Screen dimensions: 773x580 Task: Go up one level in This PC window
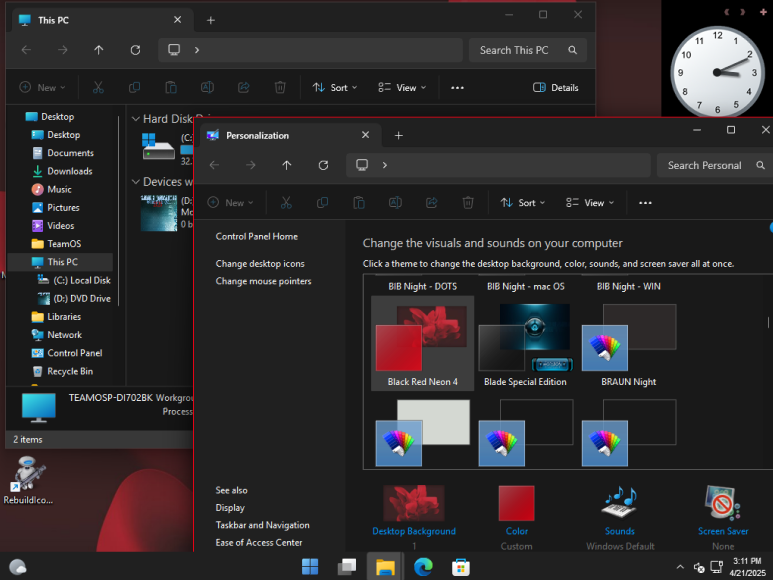coord(99,50)
